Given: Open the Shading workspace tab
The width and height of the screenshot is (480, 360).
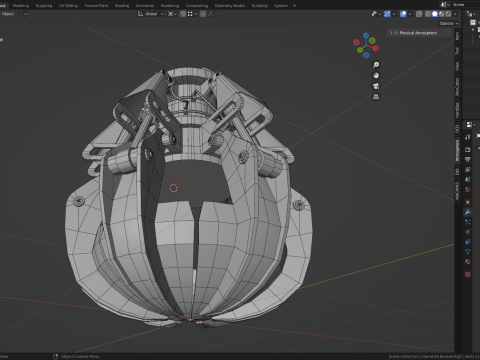Looking at the screenshot, I should 122,6.
